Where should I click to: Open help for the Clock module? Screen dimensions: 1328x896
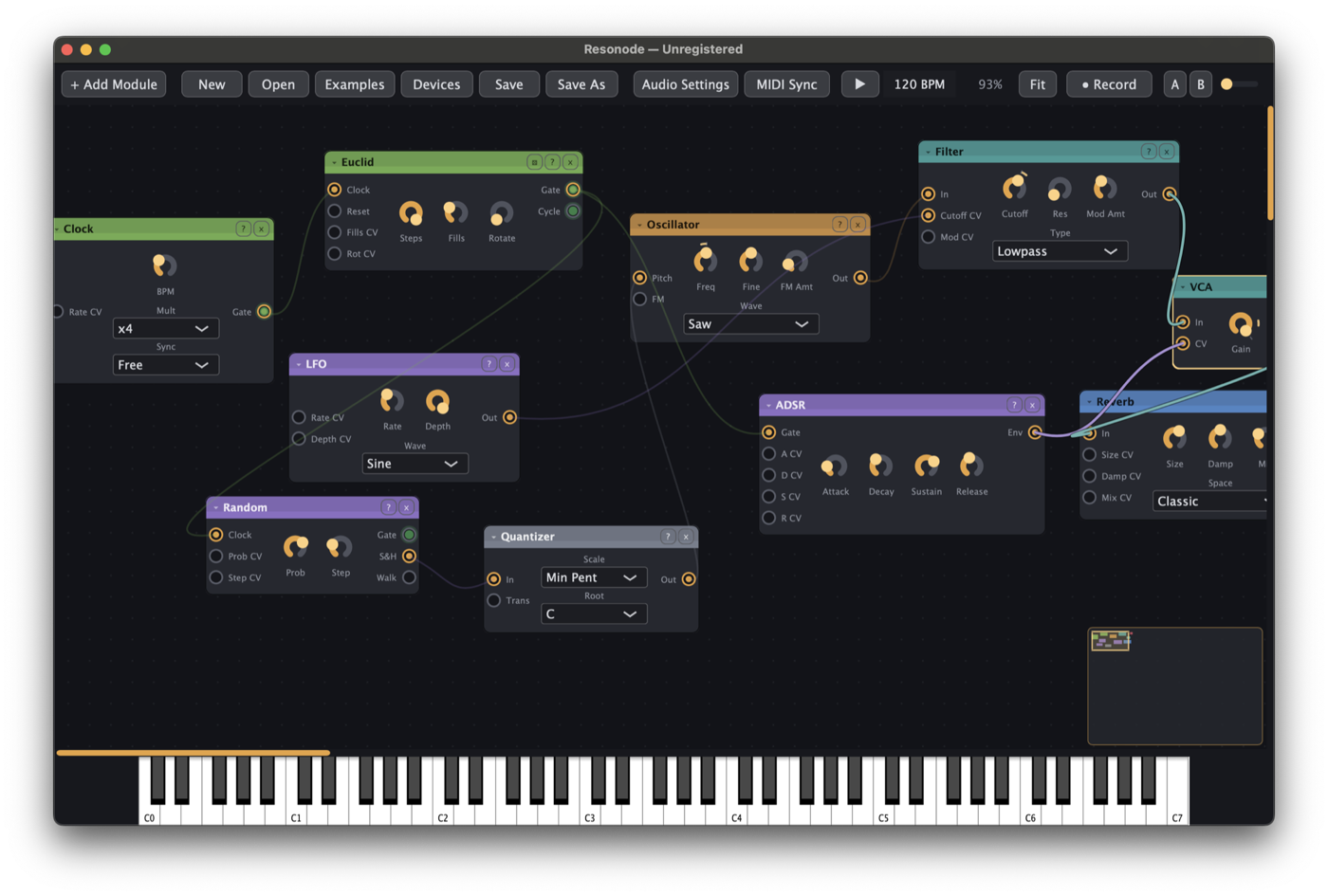243,229
